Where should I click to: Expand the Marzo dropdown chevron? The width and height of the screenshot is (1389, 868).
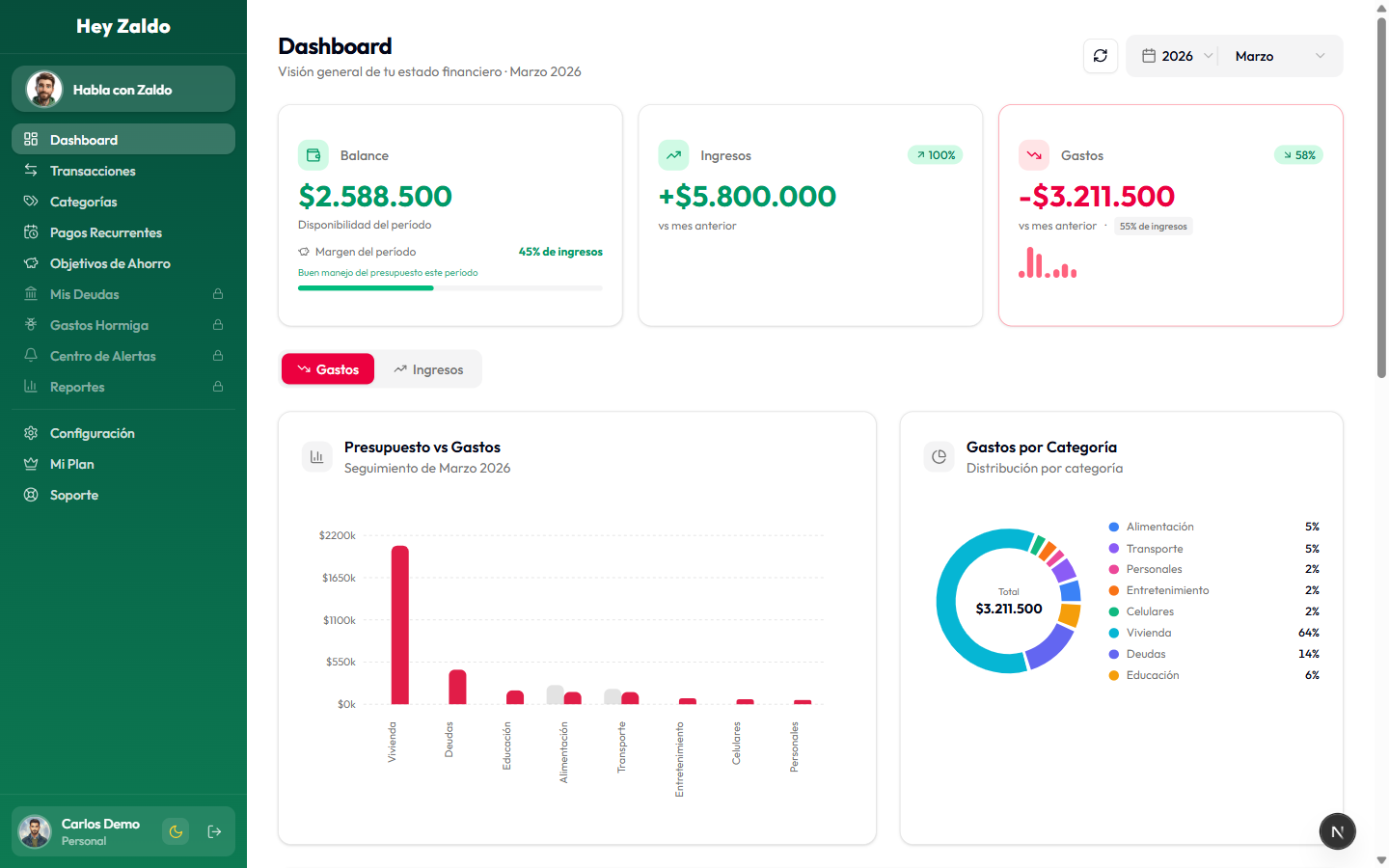(1320, 55)
